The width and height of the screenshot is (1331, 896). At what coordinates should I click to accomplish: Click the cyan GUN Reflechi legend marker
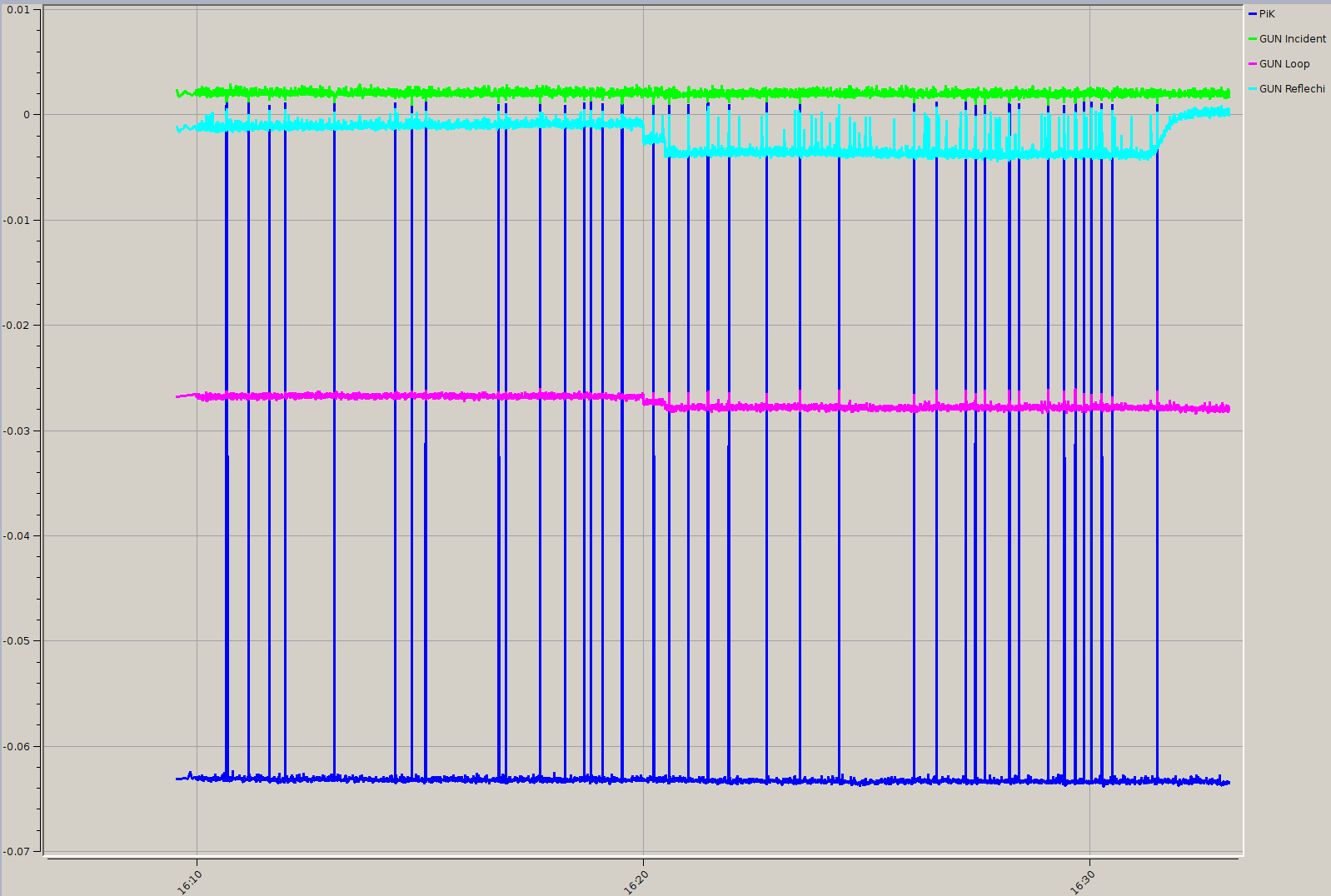(1252, 89)
